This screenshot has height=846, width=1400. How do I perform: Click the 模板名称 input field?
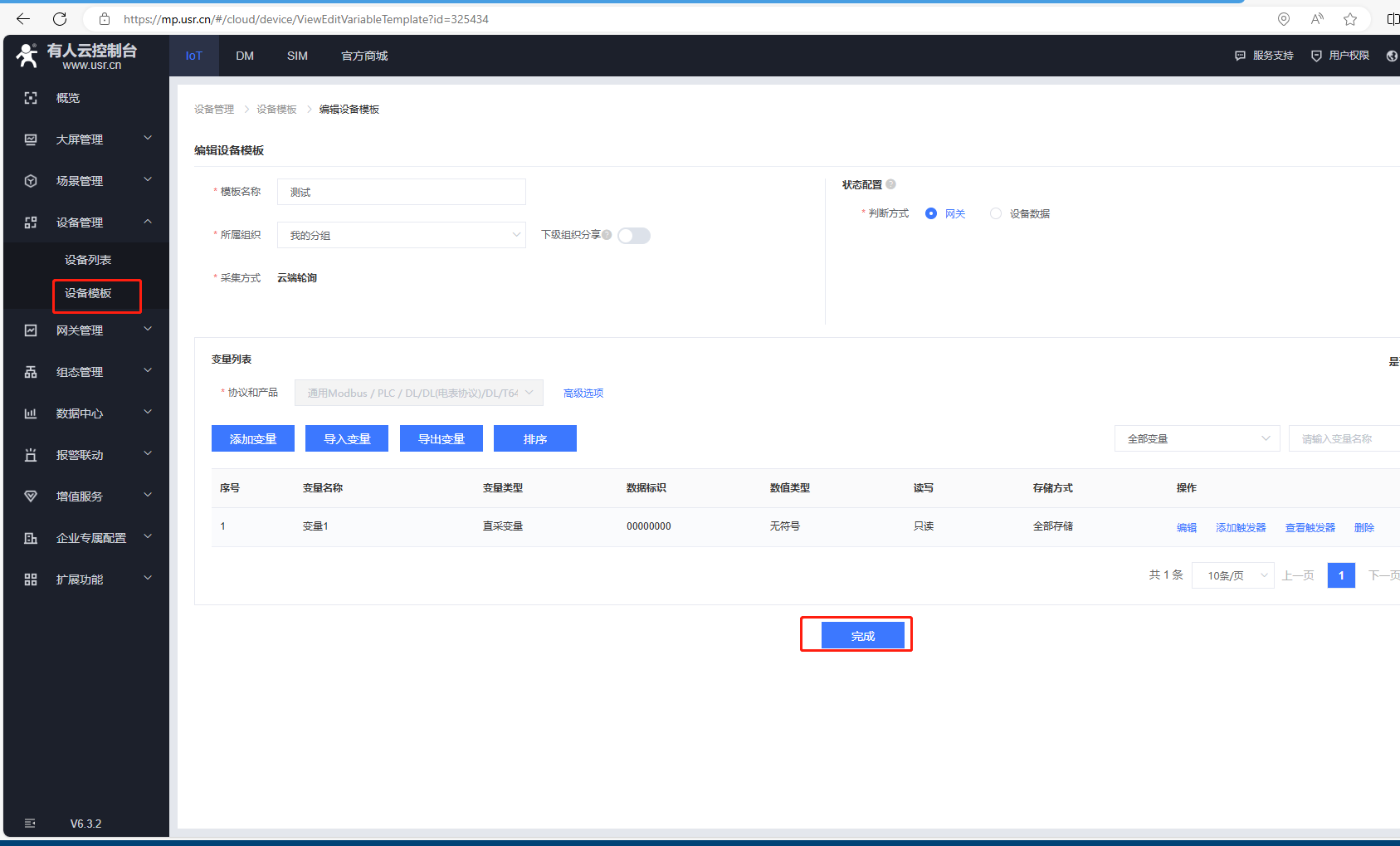[401, 192]
